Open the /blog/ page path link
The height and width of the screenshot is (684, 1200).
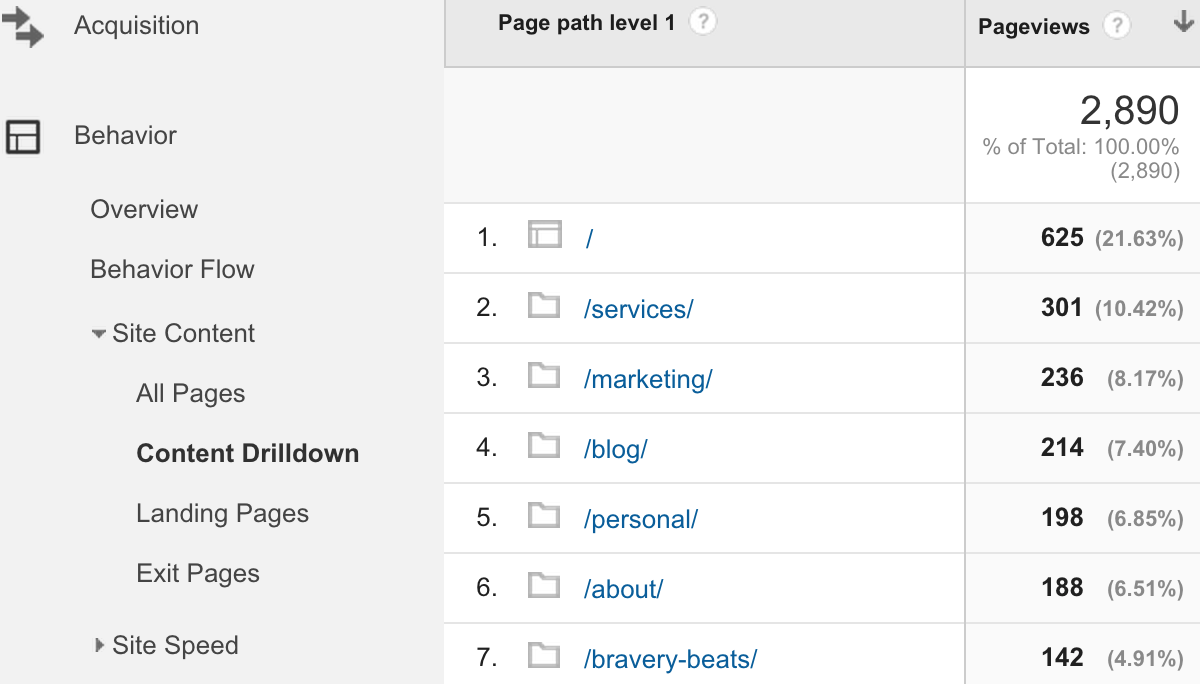click(616, 448)
